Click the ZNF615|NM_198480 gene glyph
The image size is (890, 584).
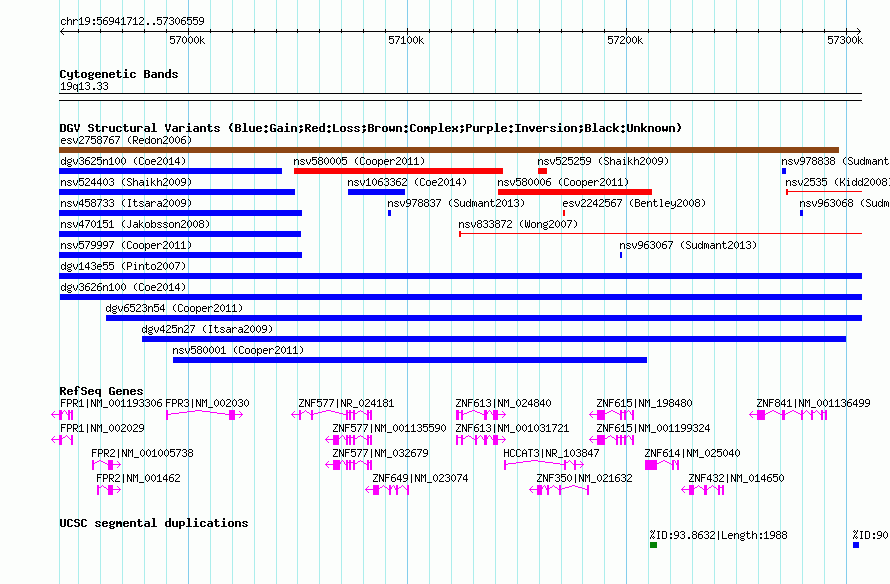tap(612, 415)
